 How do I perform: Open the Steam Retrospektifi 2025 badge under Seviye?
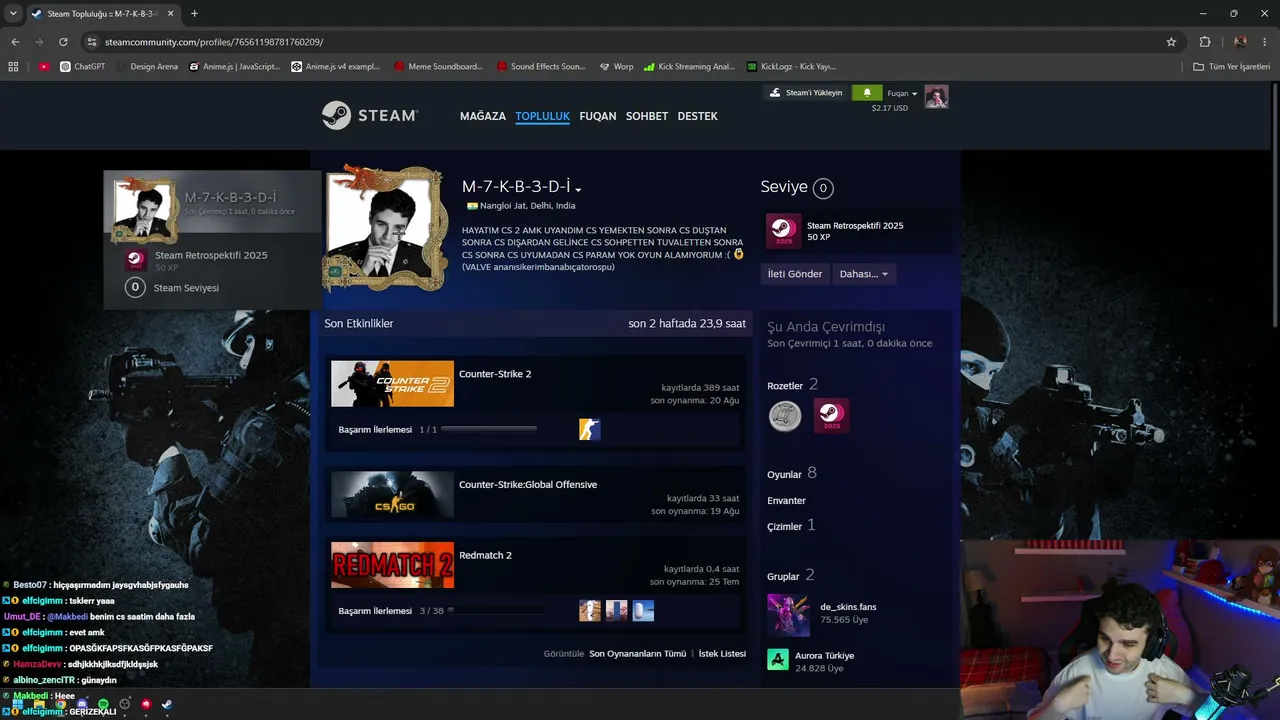(x=783, y=231)
